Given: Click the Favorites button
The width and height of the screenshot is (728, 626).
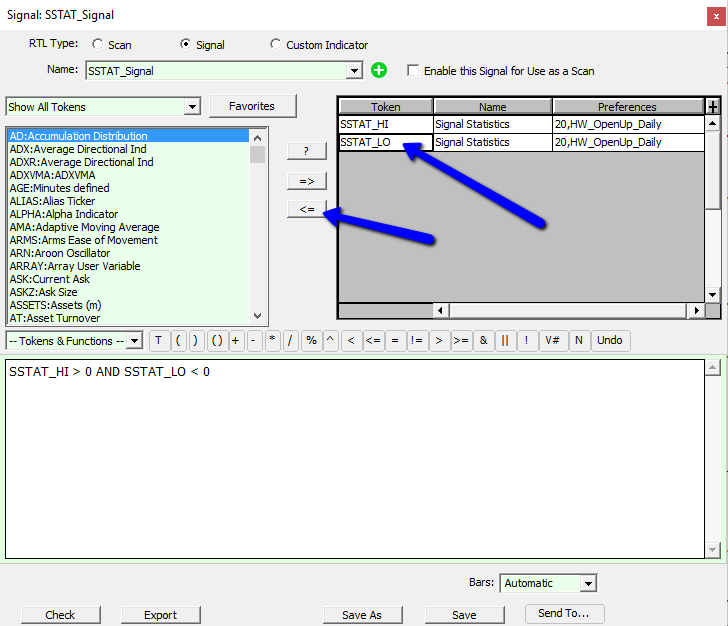Looking at the screenshot, I should [x=253, y=106].
